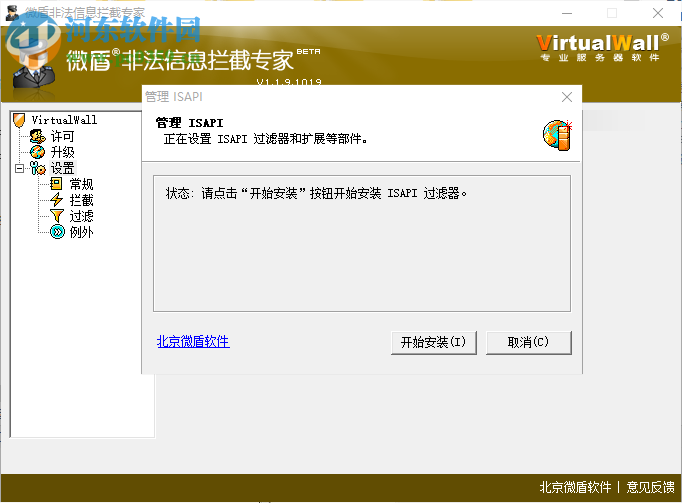The height and width of the screenshot is (503, 682).
Task: Click the VirtualWall logo in the header
Action: tap(602, 47)
